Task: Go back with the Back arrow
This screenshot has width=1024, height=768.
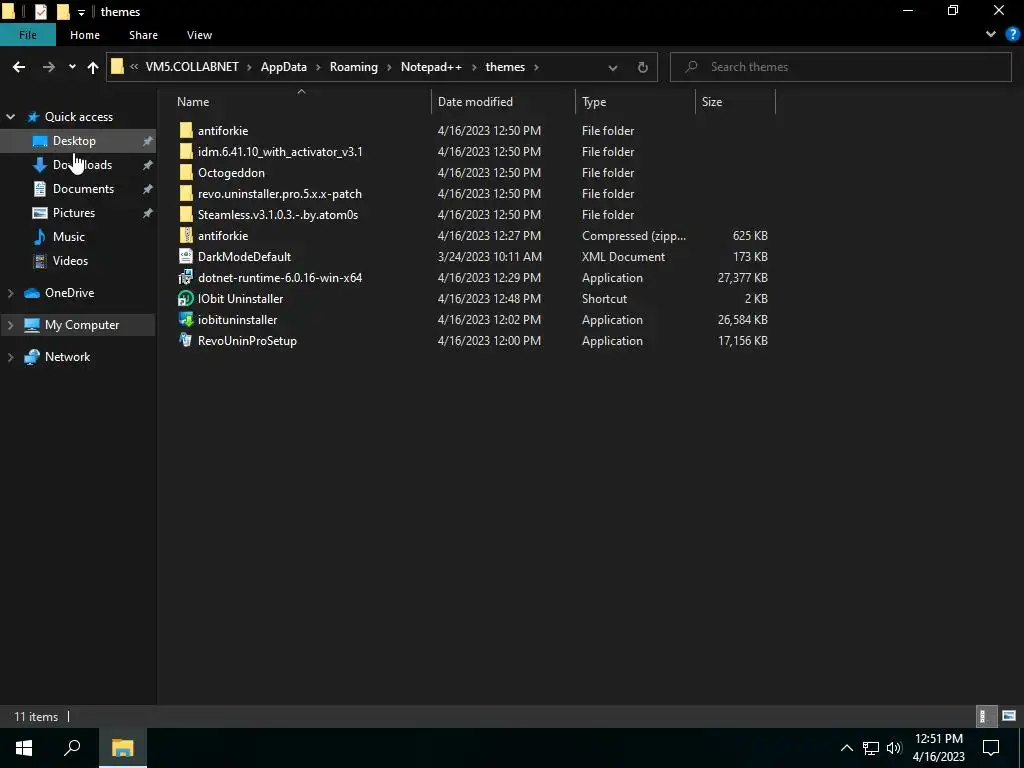Action: (x=19, y=67)
